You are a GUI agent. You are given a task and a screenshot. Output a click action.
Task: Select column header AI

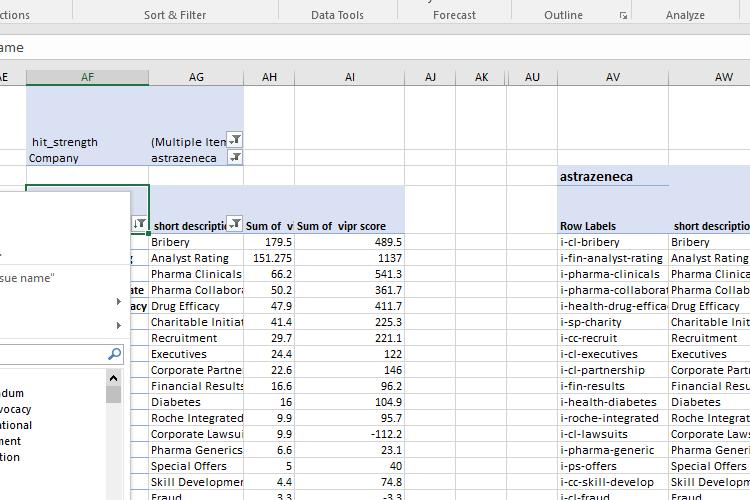[x=350, y=77]
